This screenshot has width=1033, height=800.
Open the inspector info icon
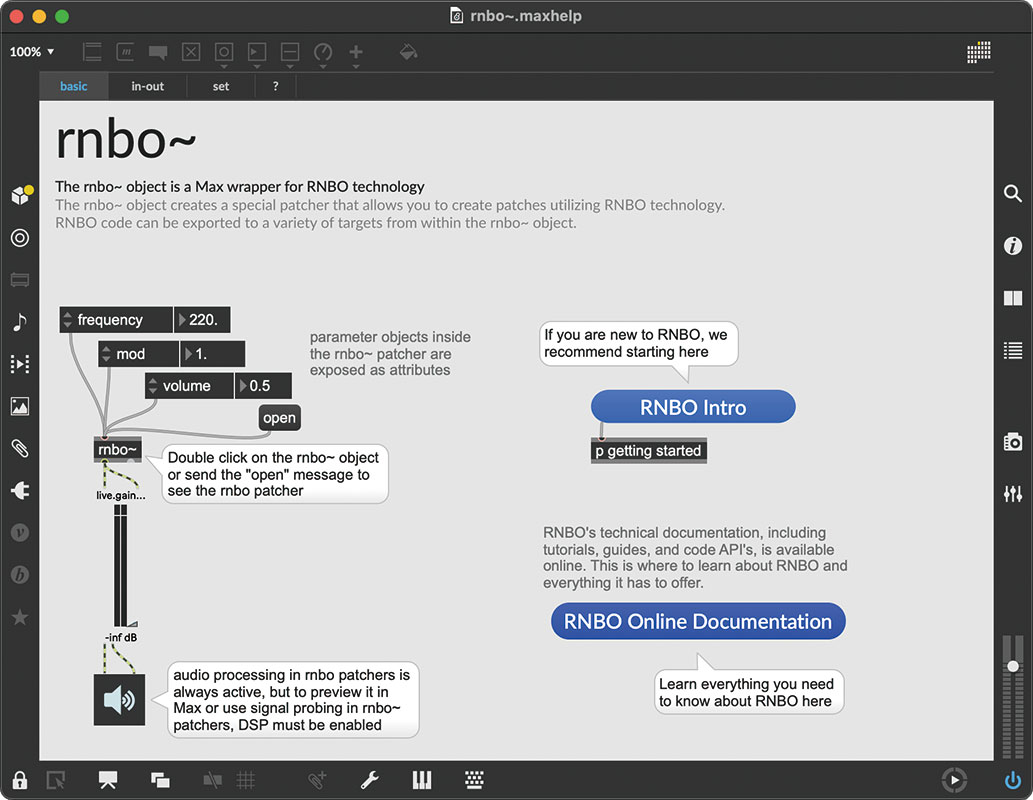[x=1013, y=246]
